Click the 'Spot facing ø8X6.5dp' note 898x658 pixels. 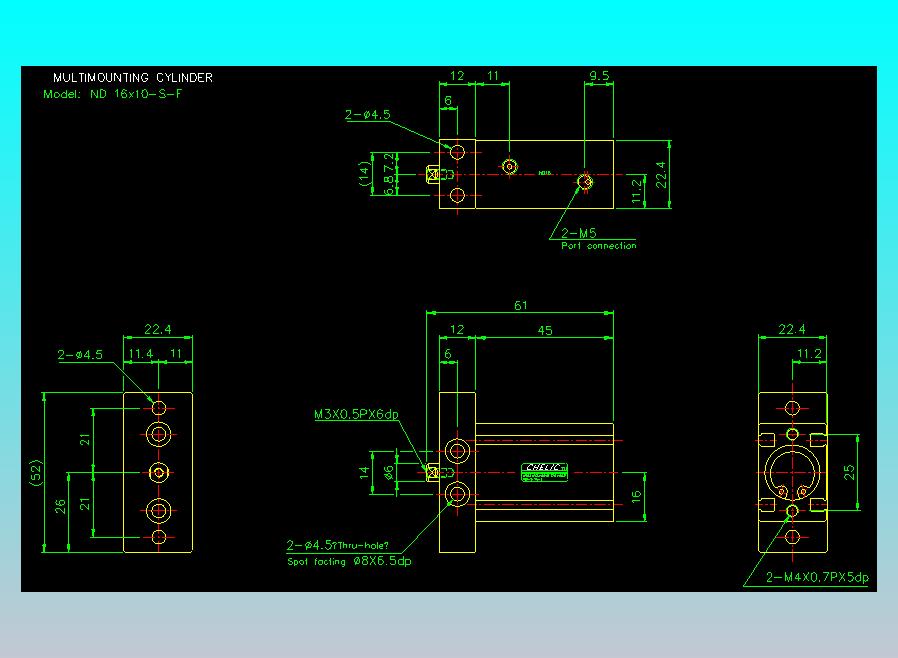(349, 561)
